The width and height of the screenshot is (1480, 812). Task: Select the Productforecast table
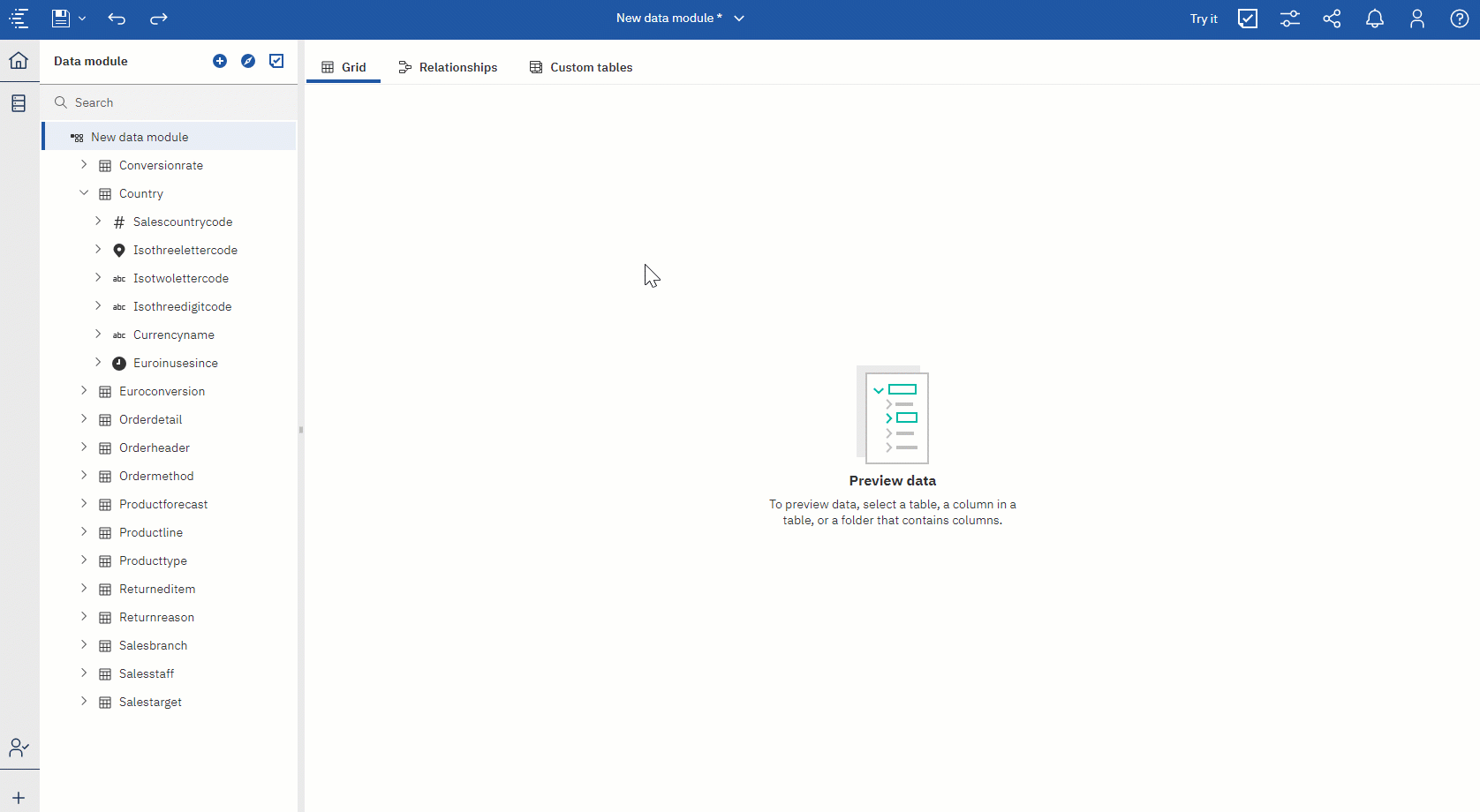pos(163,504)
